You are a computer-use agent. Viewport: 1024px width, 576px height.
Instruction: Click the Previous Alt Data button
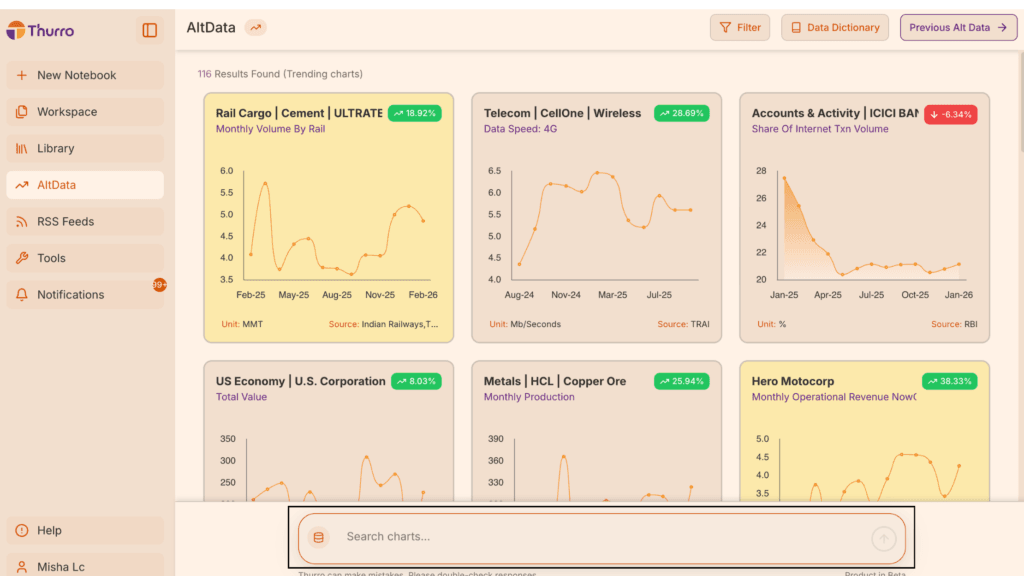pyautogui.click(x=957, y=27)
